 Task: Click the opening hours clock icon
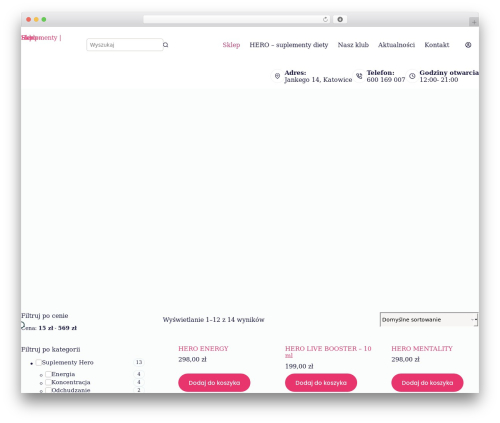pos(412,76)
